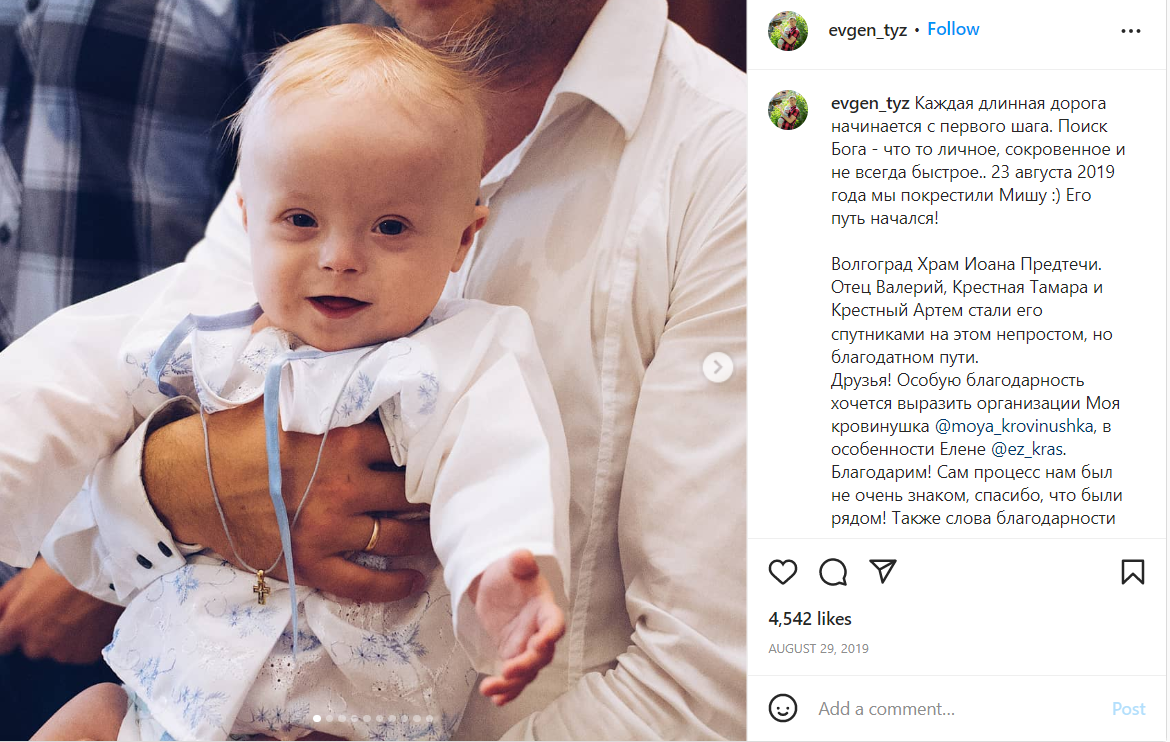
Task: Save post using bookmark icon
Action: [1132, 572]
